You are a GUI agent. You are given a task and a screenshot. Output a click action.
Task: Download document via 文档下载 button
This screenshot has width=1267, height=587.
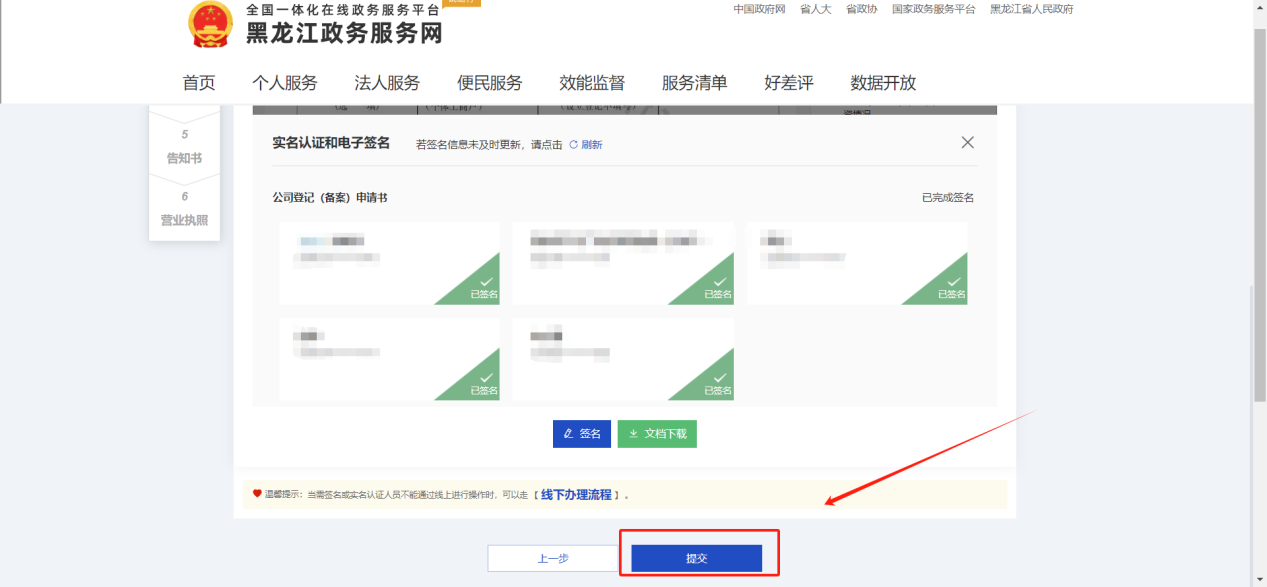pos(657,434)
